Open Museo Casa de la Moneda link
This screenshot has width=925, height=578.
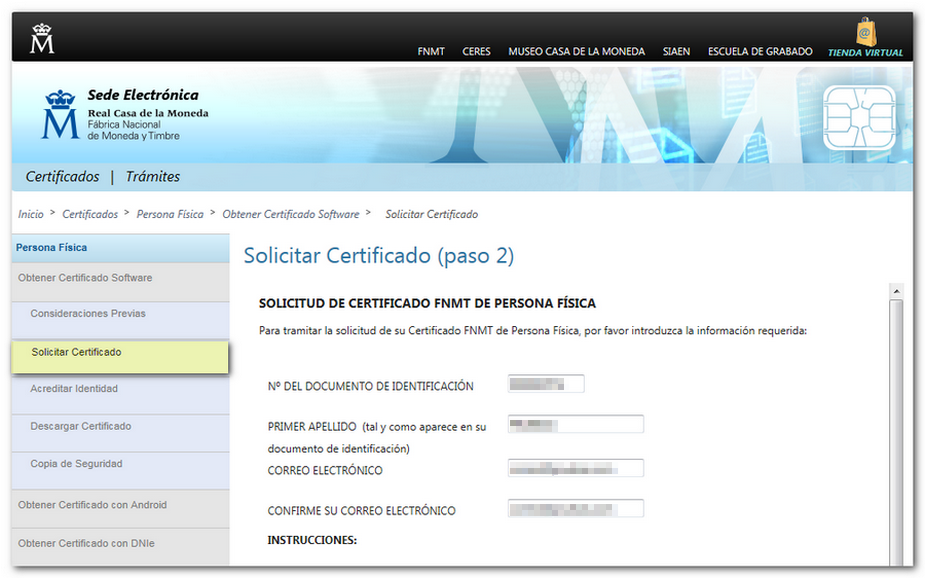[576, 52]
